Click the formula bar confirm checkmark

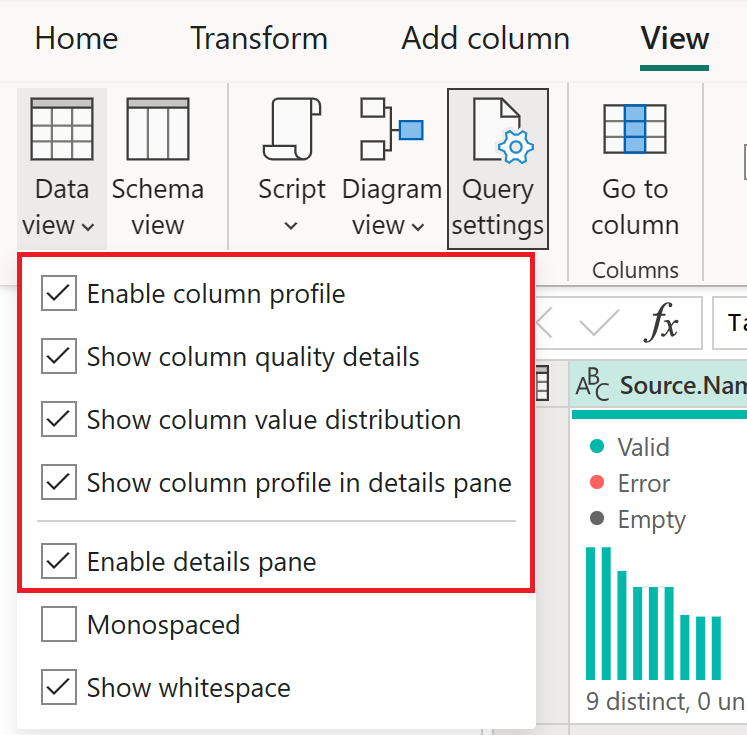tap(599, 323)
